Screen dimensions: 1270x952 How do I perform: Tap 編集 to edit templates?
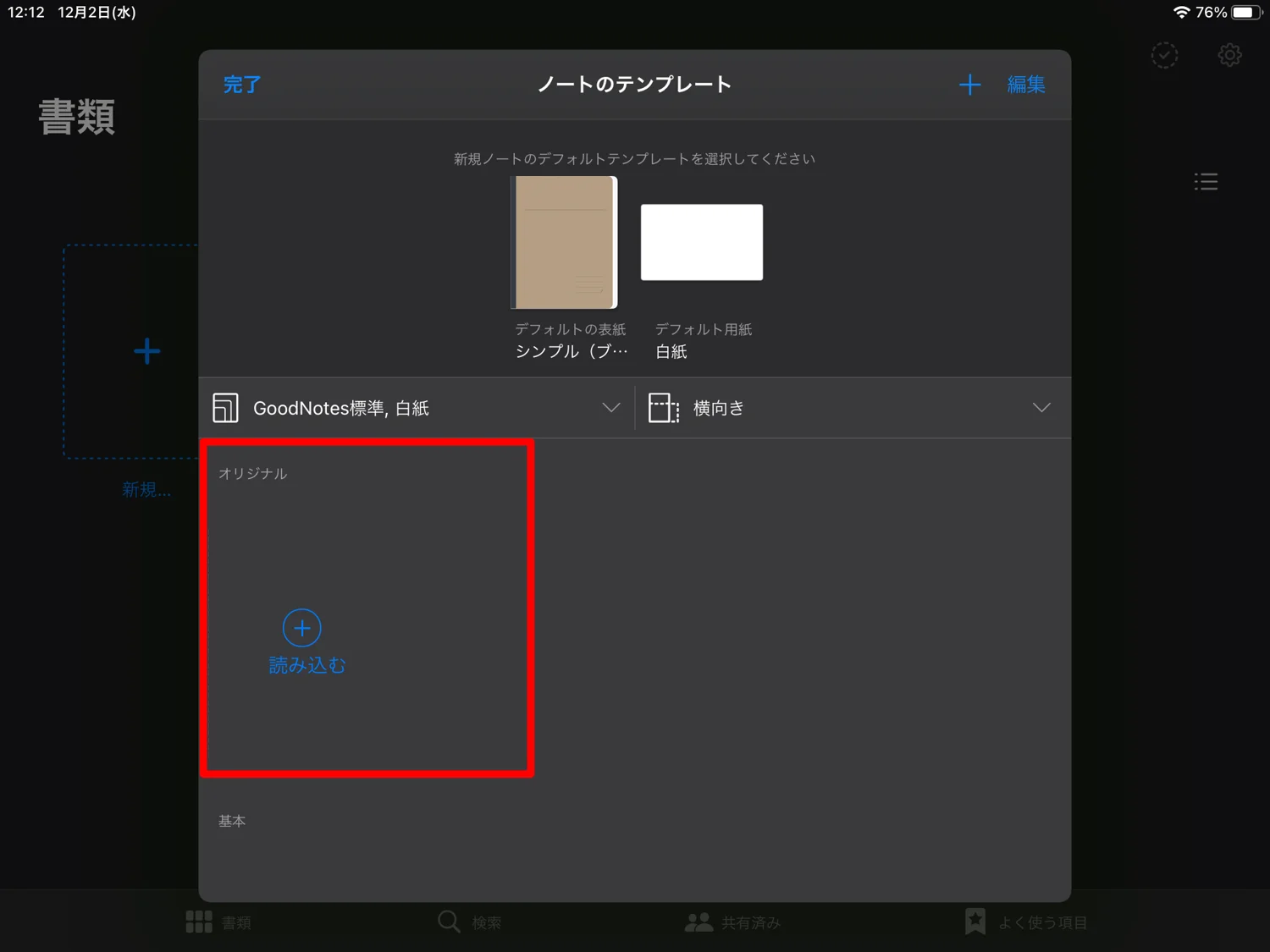click(x=1025, y=84)
